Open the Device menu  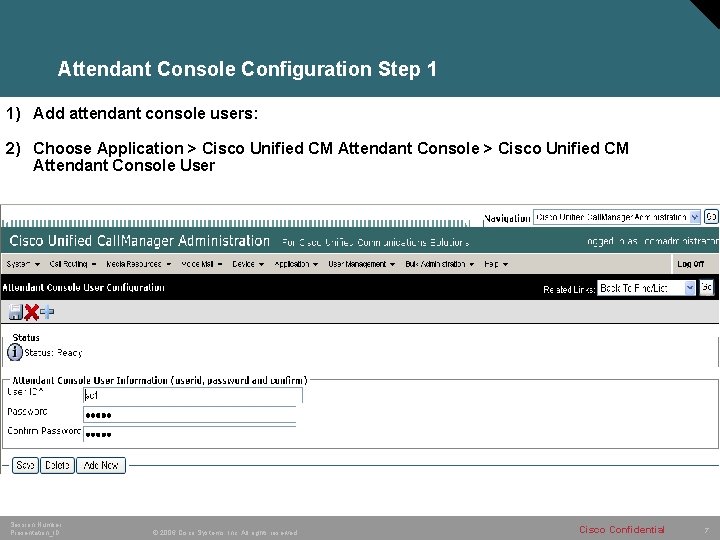point(248,264)
